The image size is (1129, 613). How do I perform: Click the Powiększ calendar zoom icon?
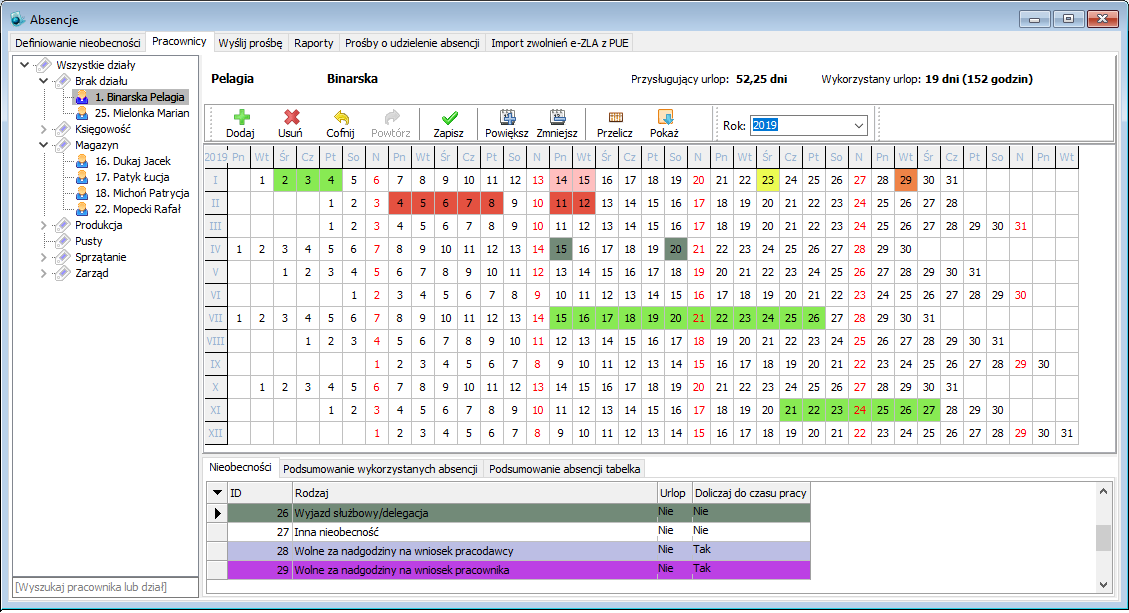click(508, 117)
